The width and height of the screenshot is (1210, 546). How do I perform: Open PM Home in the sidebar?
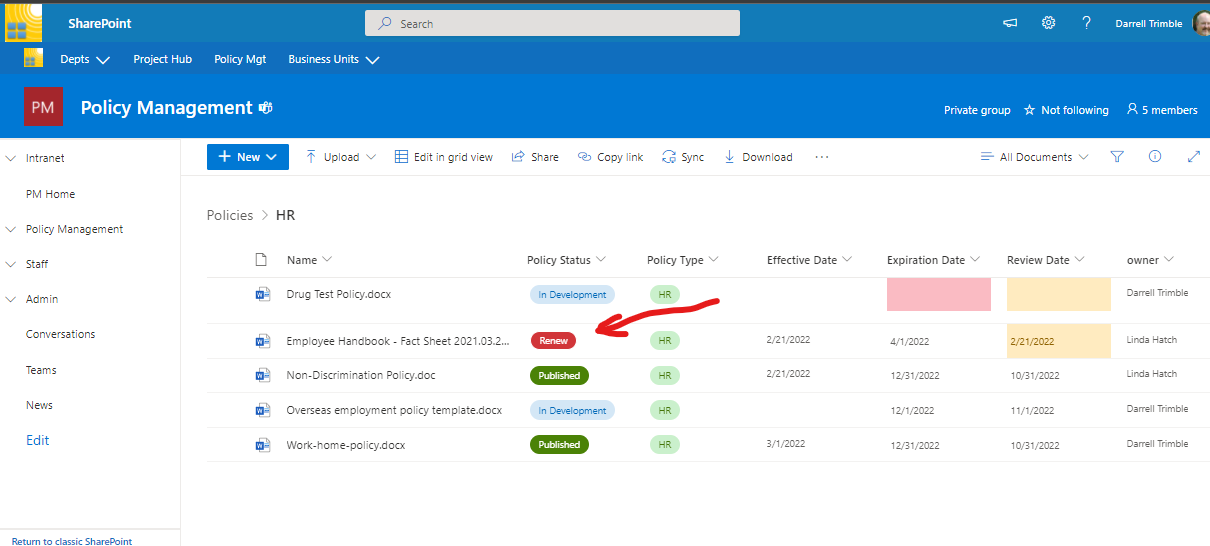pos(50,194)
